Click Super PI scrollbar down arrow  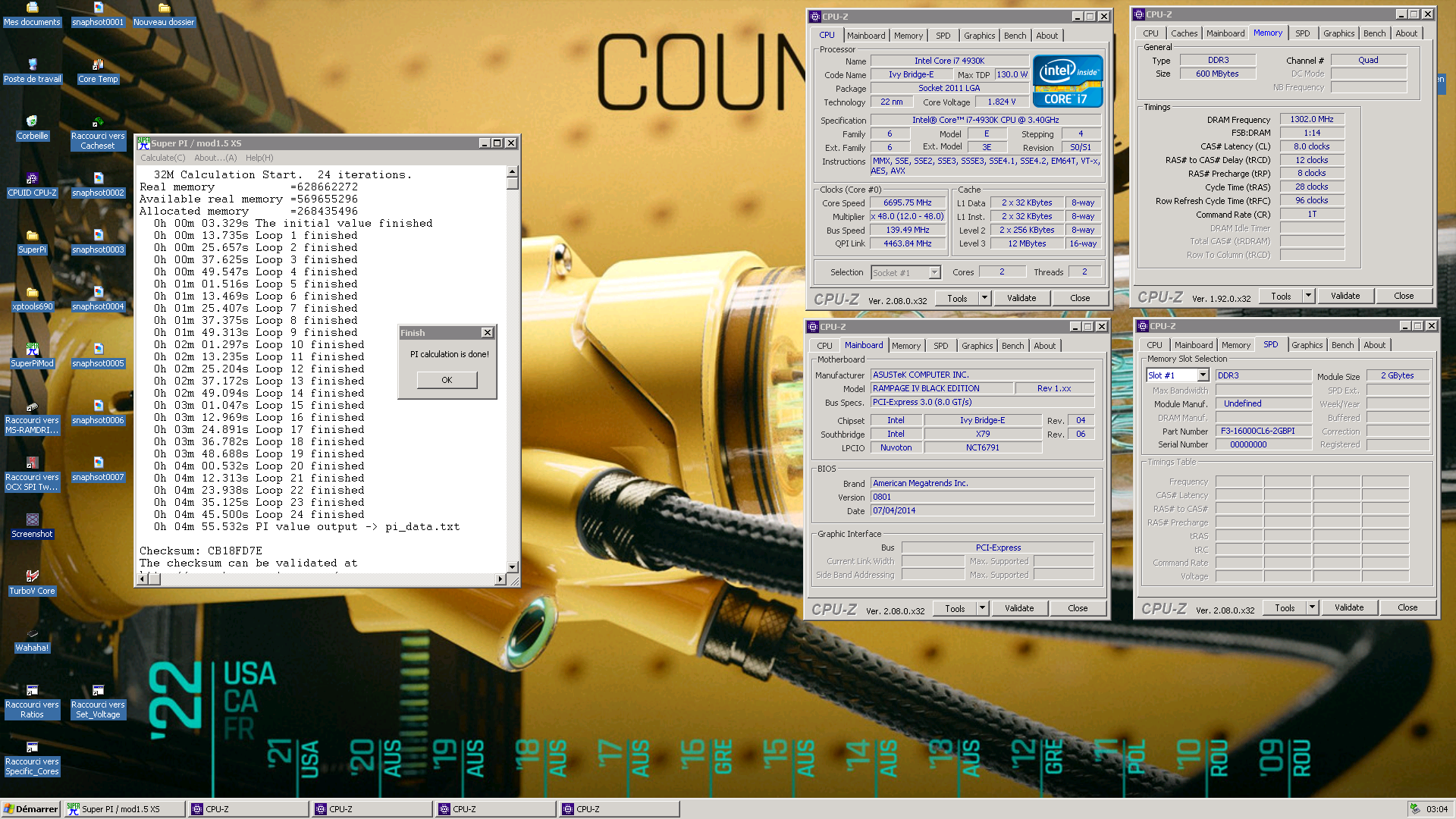click(512, 567)
